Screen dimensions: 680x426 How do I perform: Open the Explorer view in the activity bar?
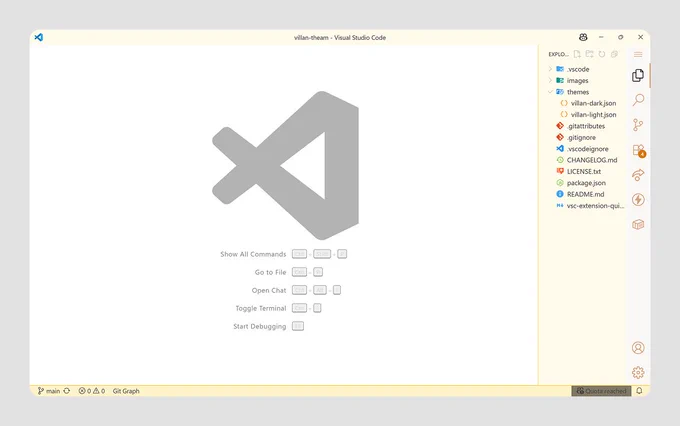(638, 75)
